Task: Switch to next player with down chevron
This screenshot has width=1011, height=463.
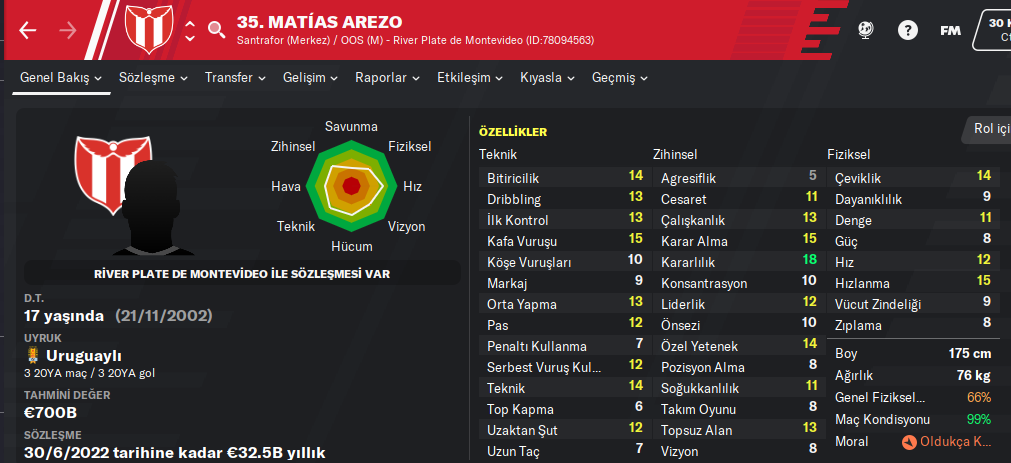Action: [190, 39]
